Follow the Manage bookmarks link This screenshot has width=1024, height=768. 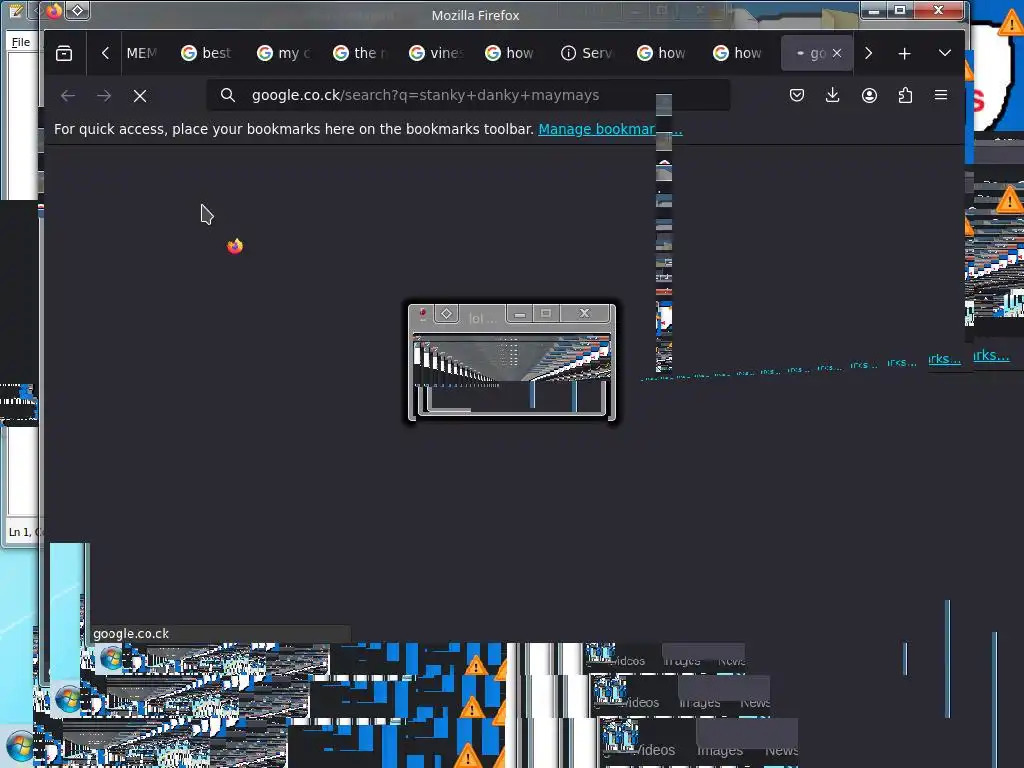[610, 129]
